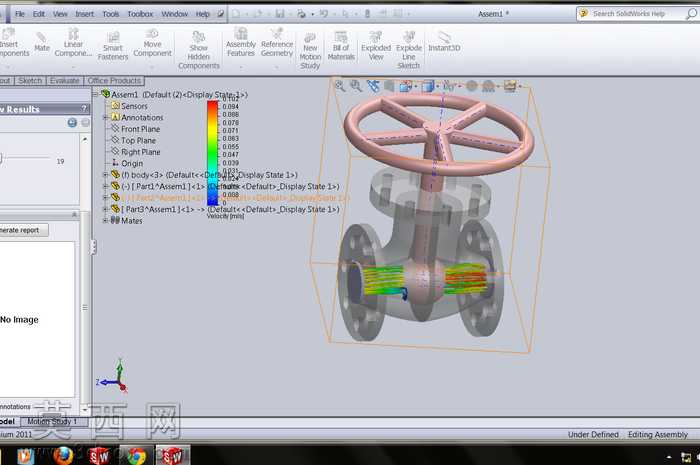Click the Undo icon in the toolbar
The height and width of the screenshot is (465, 700).
(324, 14)
